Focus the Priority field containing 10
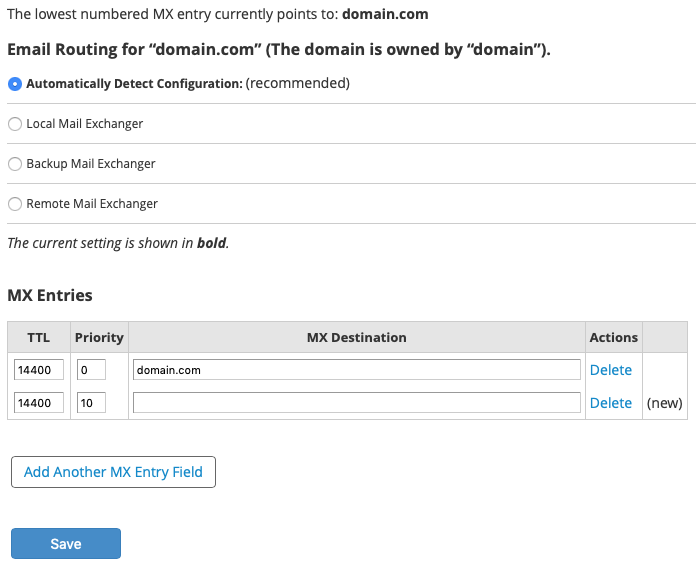Image resolution: width=696 pixels, height=577 pixels. click(x=91, y=403)
